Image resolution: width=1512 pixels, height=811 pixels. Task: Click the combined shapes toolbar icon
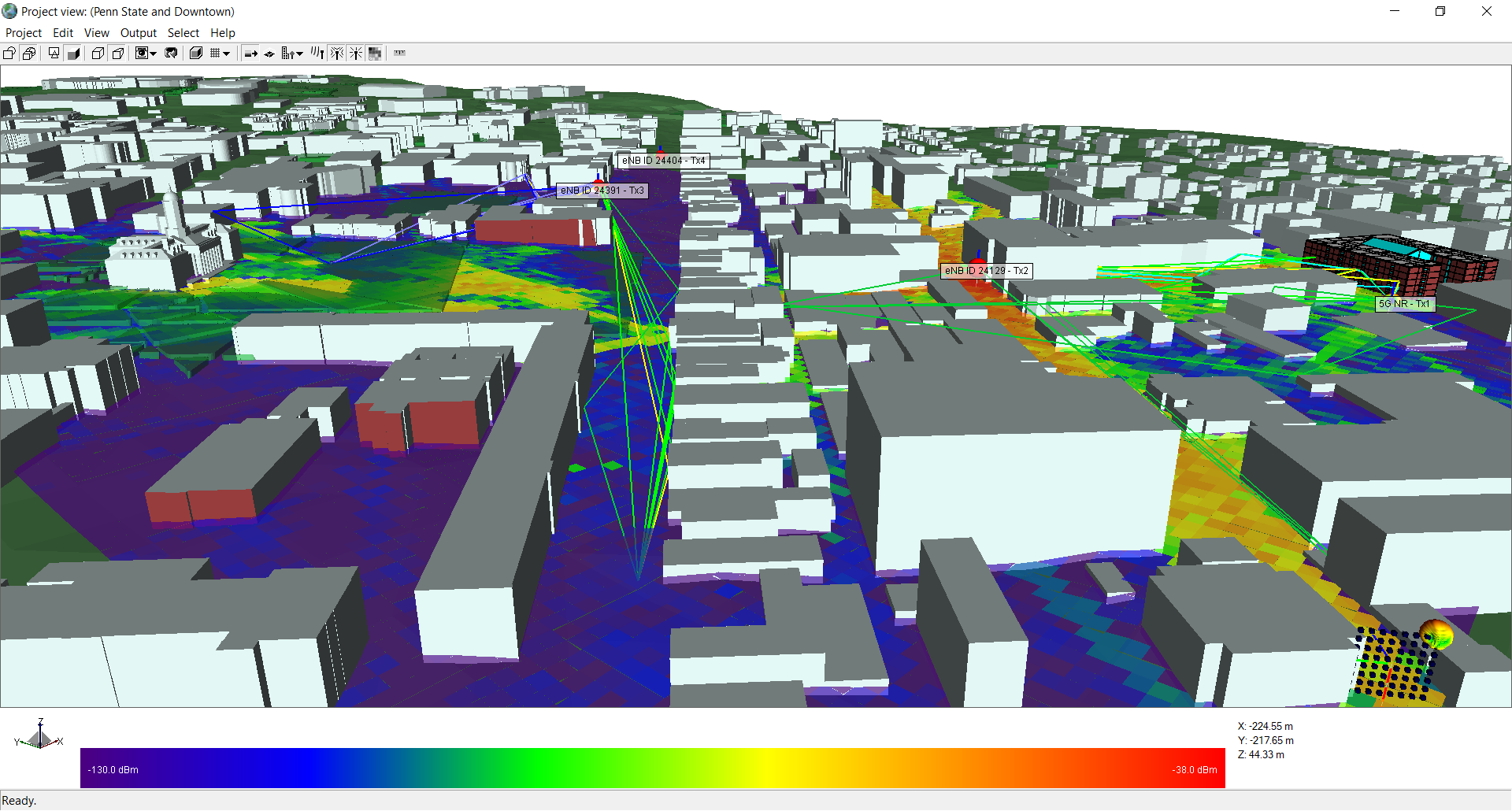pyautogui.click(x=29, y=54)
